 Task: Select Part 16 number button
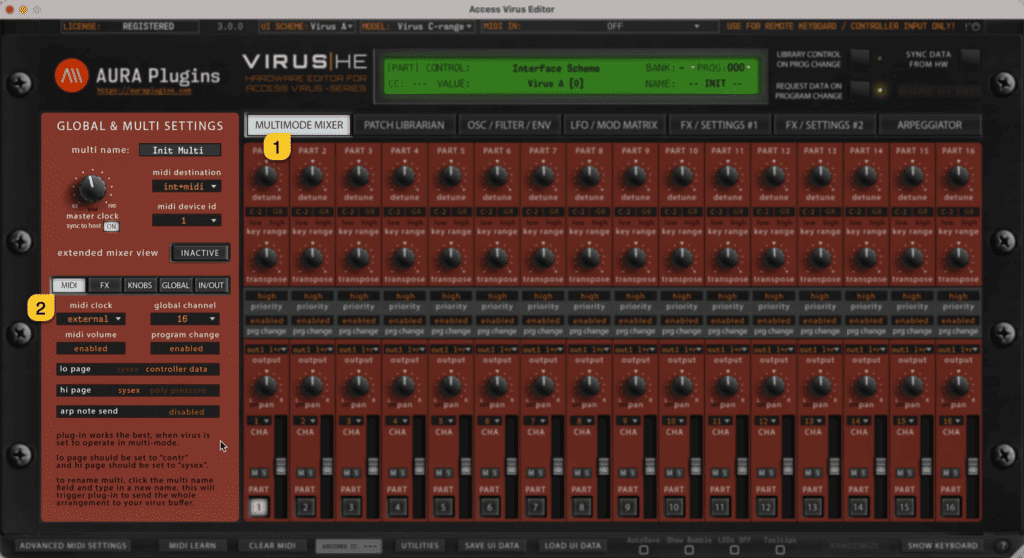tap(951, 506)
